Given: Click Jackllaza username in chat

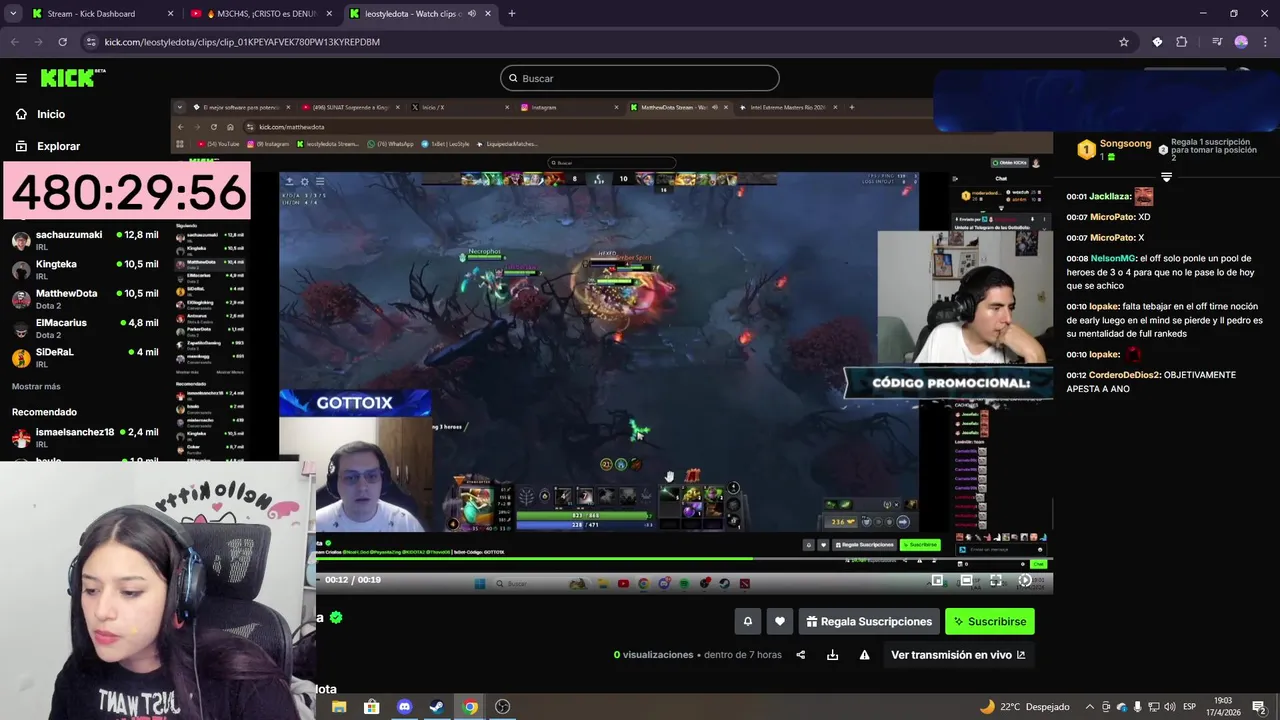Looking at the screenshot, I should pyautogui.click(x=1110, y=197).
